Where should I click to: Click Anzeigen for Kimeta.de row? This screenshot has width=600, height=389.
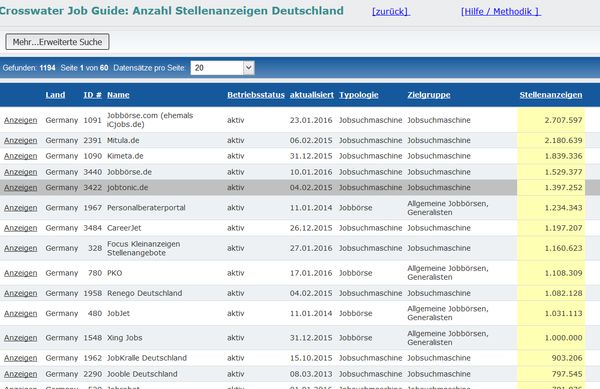[x=21, y=156]
